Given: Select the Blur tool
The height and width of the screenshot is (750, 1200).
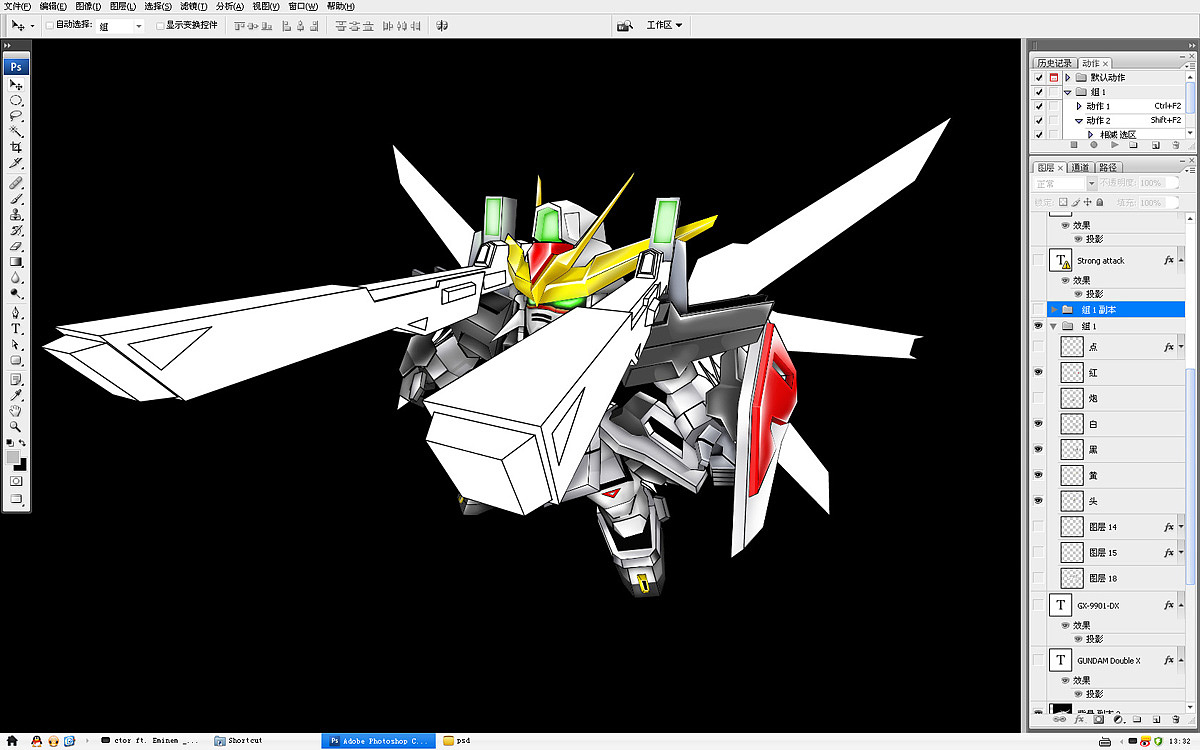Looking at the screenshot, I should point(16,278).
